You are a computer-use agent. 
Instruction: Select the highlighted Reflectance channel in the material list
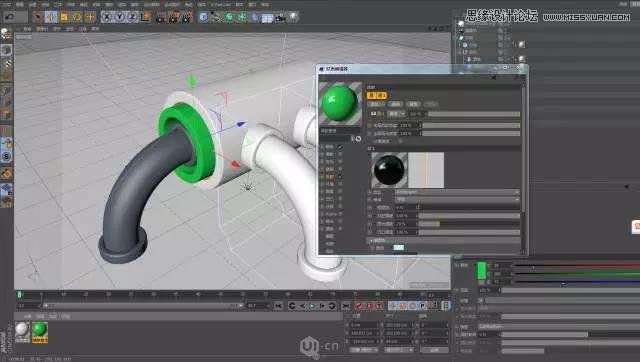(x=330, y=177)
